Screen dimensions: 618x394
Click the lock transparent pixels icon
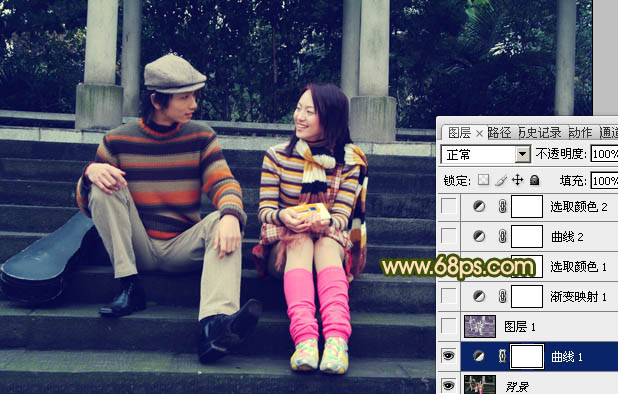coord(483,180)
